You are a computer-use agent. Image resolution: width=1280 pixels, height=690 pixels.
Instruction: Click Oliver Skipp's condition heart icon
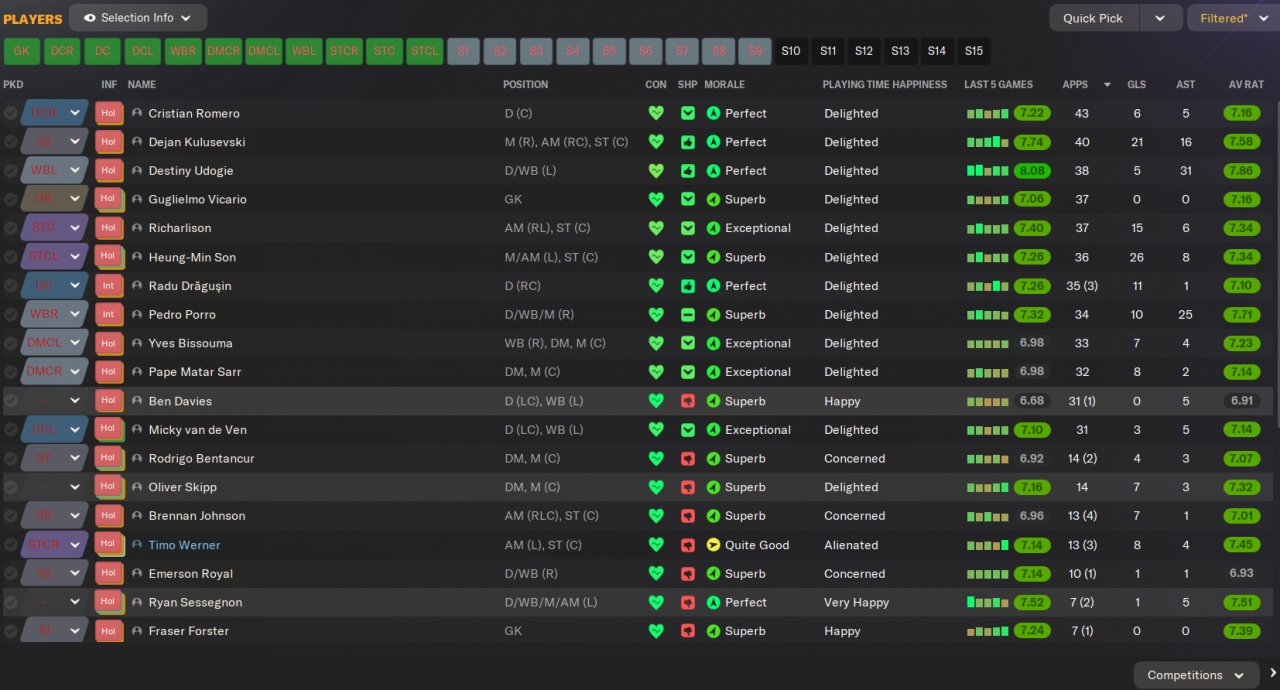pos(656,487)
